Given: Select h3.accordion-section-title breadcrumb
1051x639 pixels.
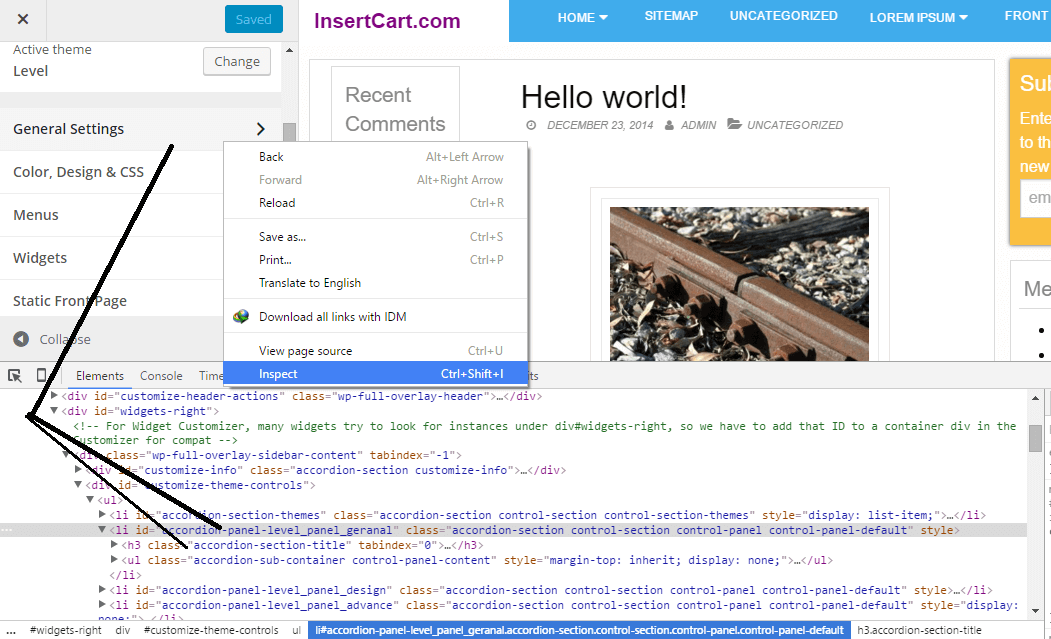Looking at the screenshot, I should point(919,630).
